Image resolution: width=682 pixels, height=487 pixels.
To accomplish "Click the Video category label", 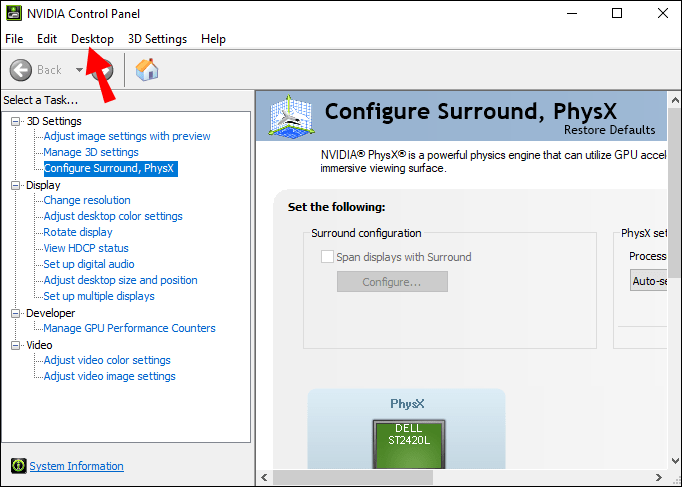I will (x=39, y=346).
